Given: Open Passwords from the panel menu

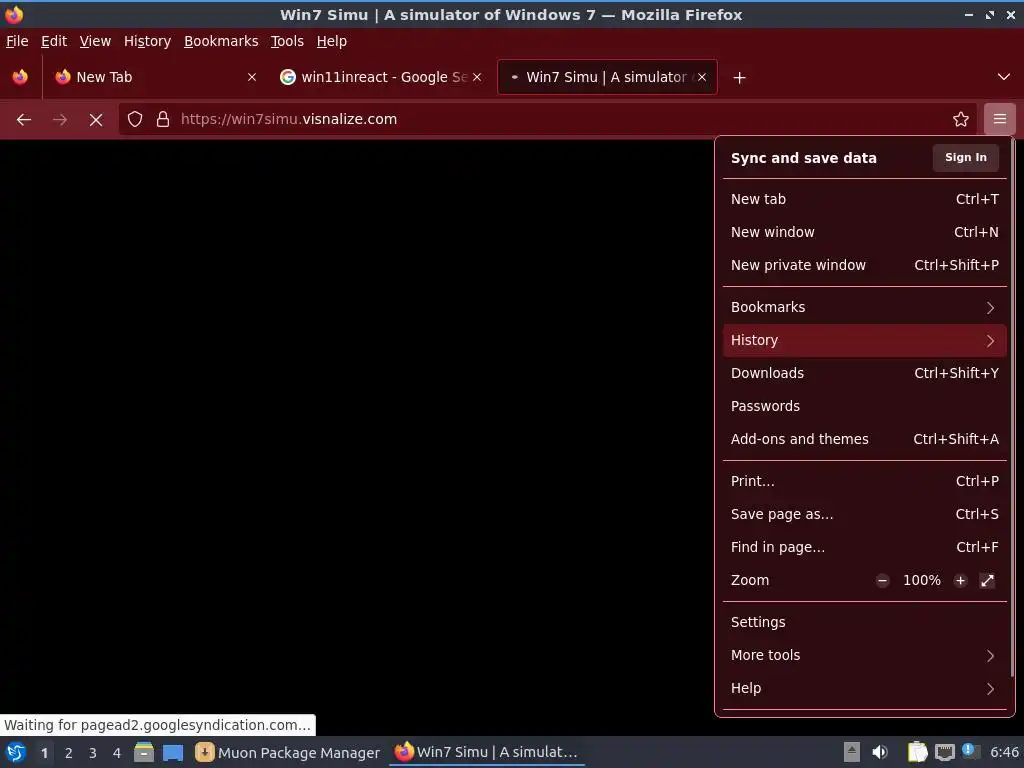Looking at the screenshot, I should click(865, 406).
